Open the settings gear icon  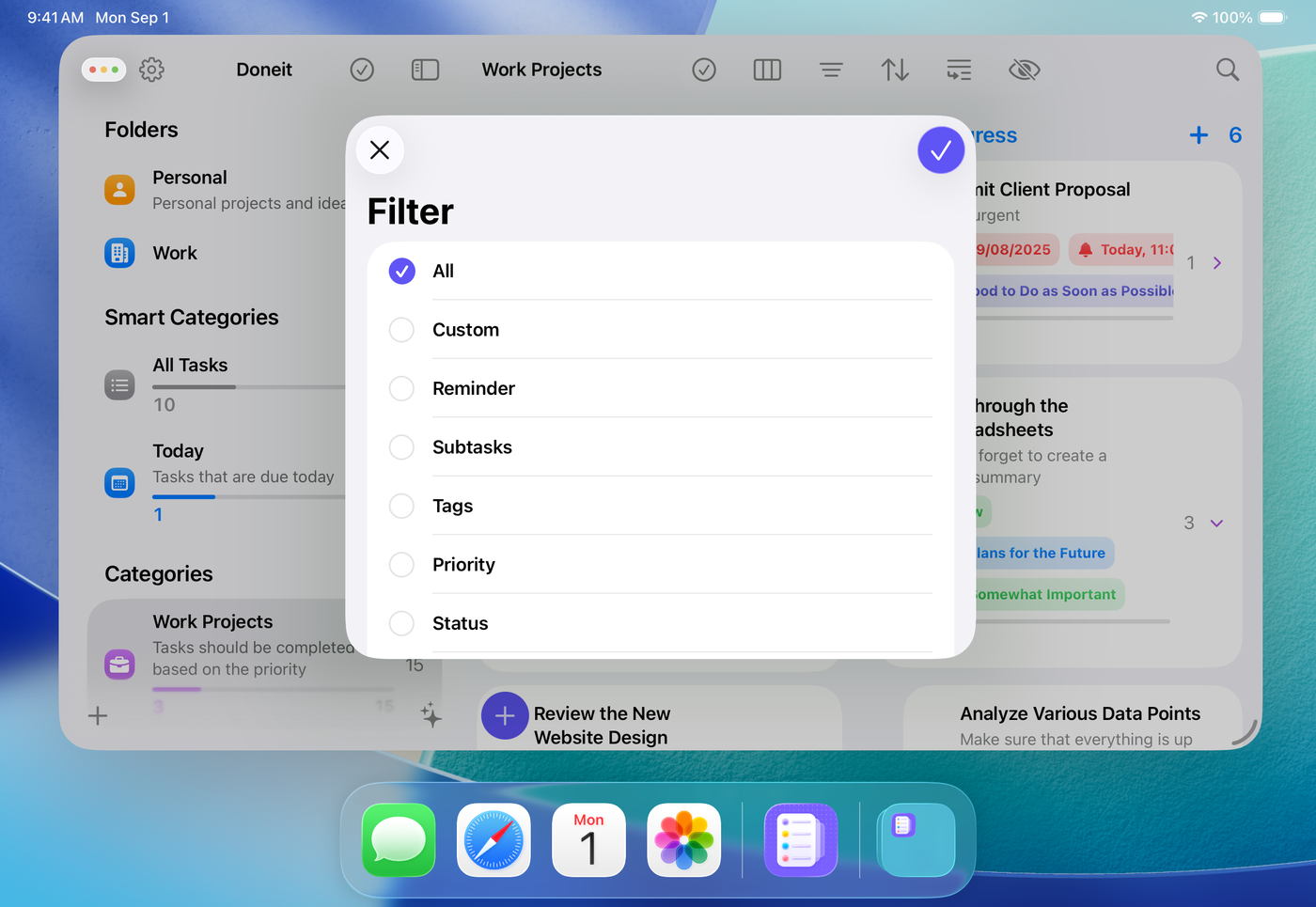tap(151, 70)
